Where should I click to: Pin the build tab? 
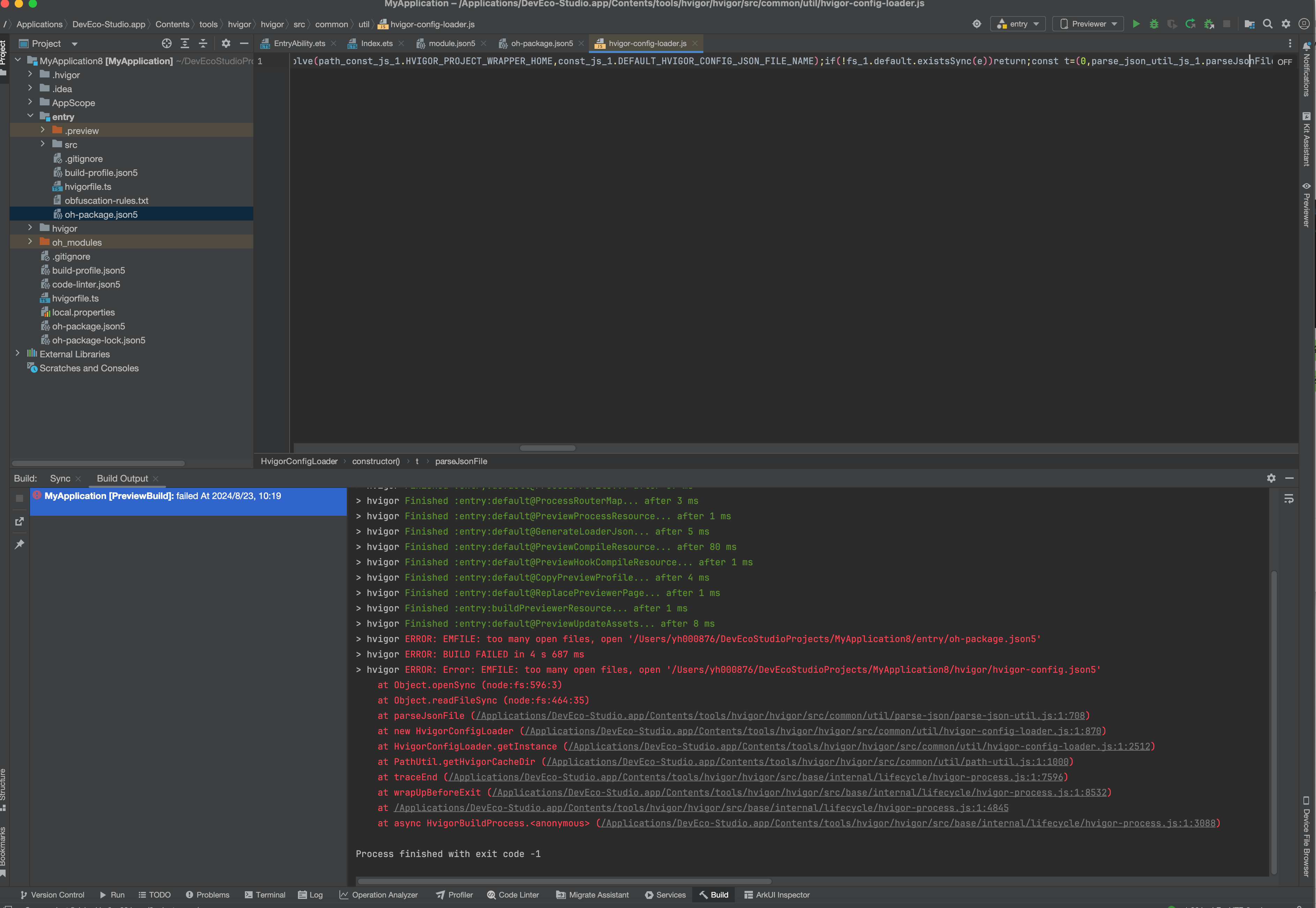click(x=19, y=544)
